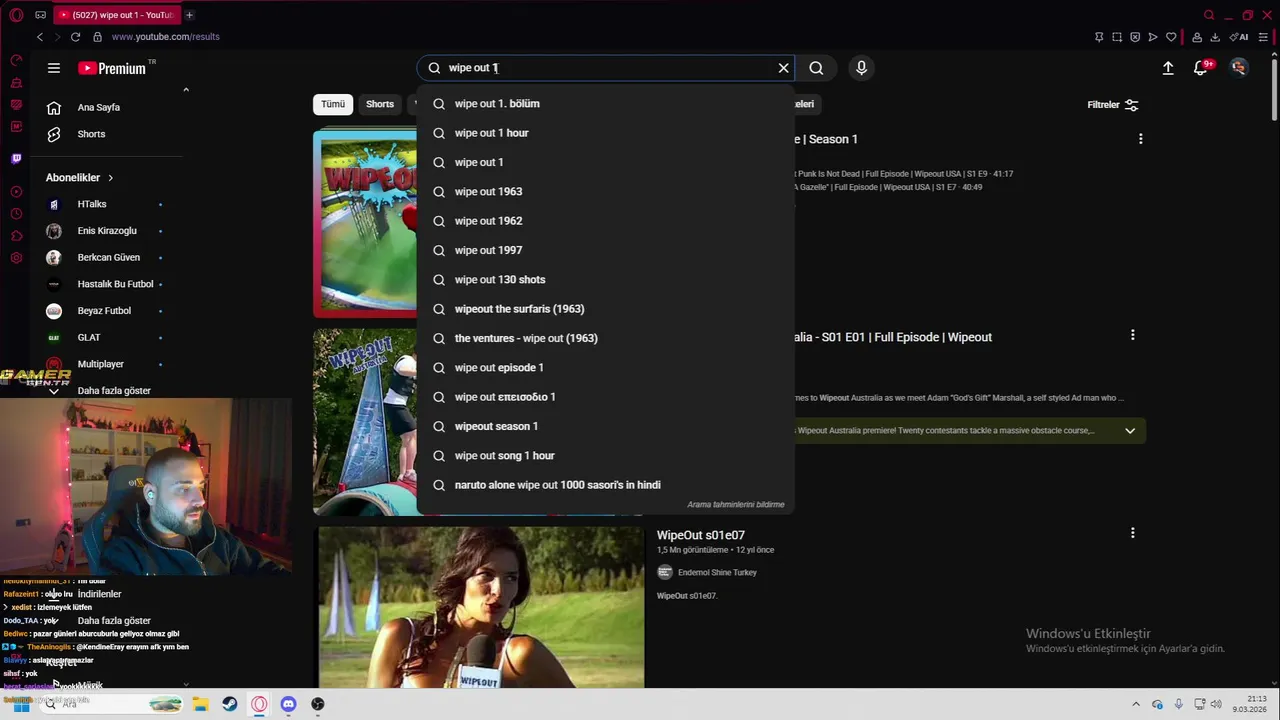Open the 'Filtreler' search filters
This screenshot has width=1280, height=720.
click(1113, 105)
